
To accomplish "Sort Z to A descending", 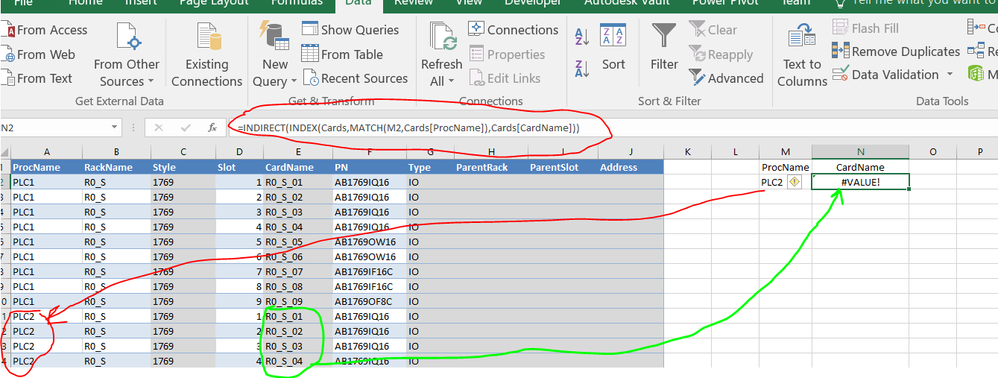I will 582,68.
